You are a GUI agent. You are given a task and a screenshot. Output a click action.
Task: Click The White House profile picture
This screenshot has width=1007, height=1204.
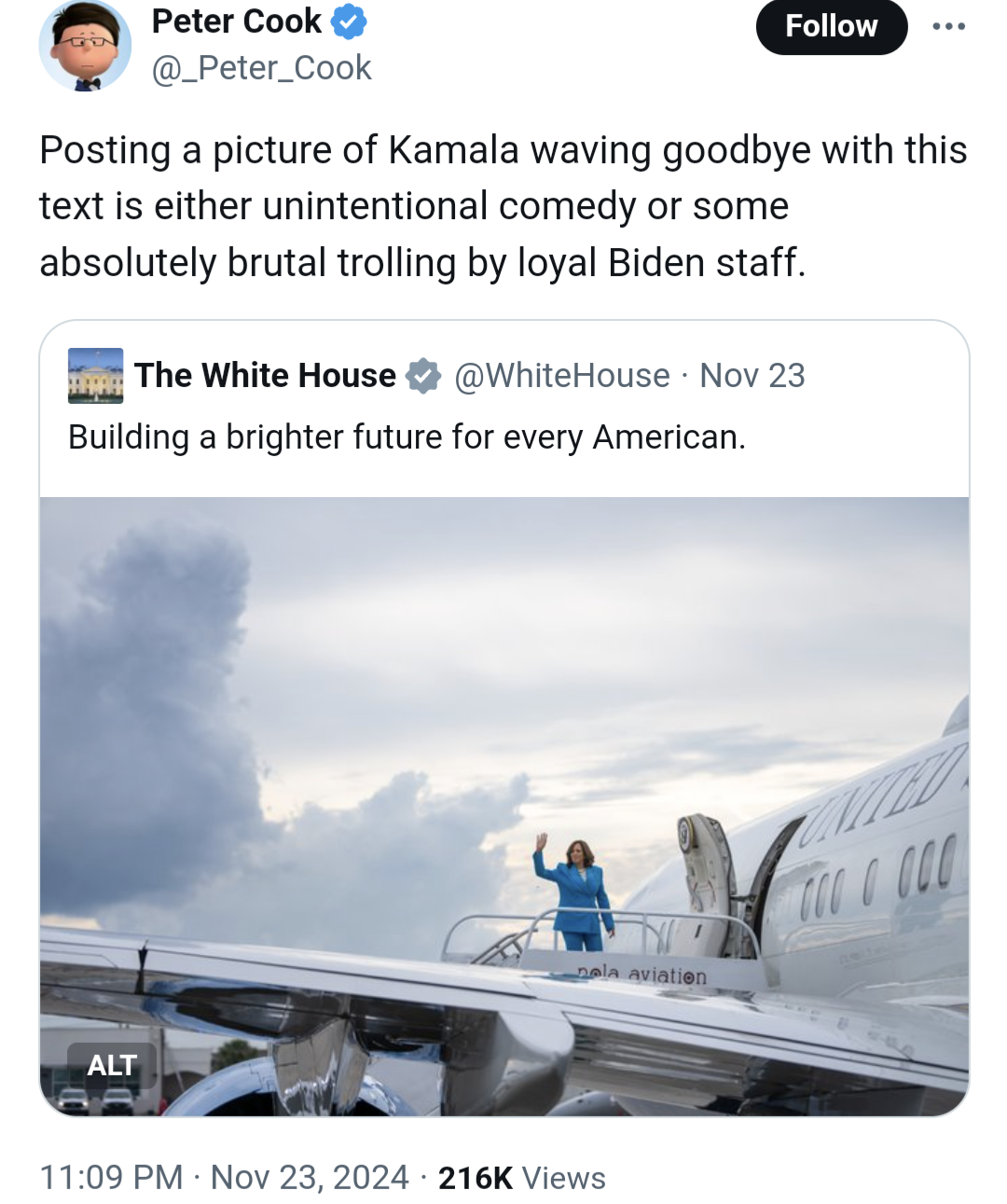point(95,376)
